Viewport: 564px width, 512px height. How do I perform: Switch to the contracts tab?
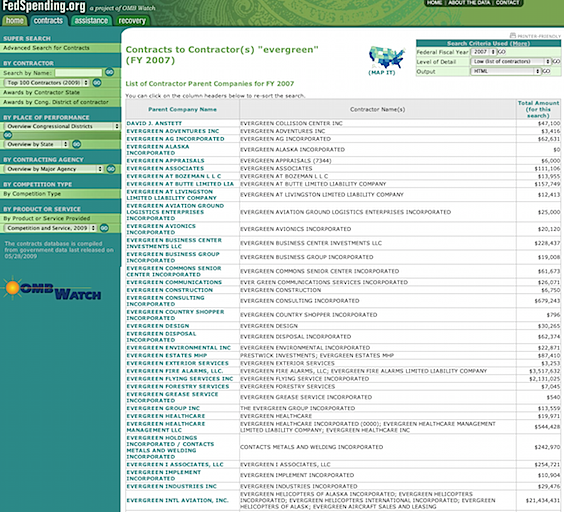48,21
